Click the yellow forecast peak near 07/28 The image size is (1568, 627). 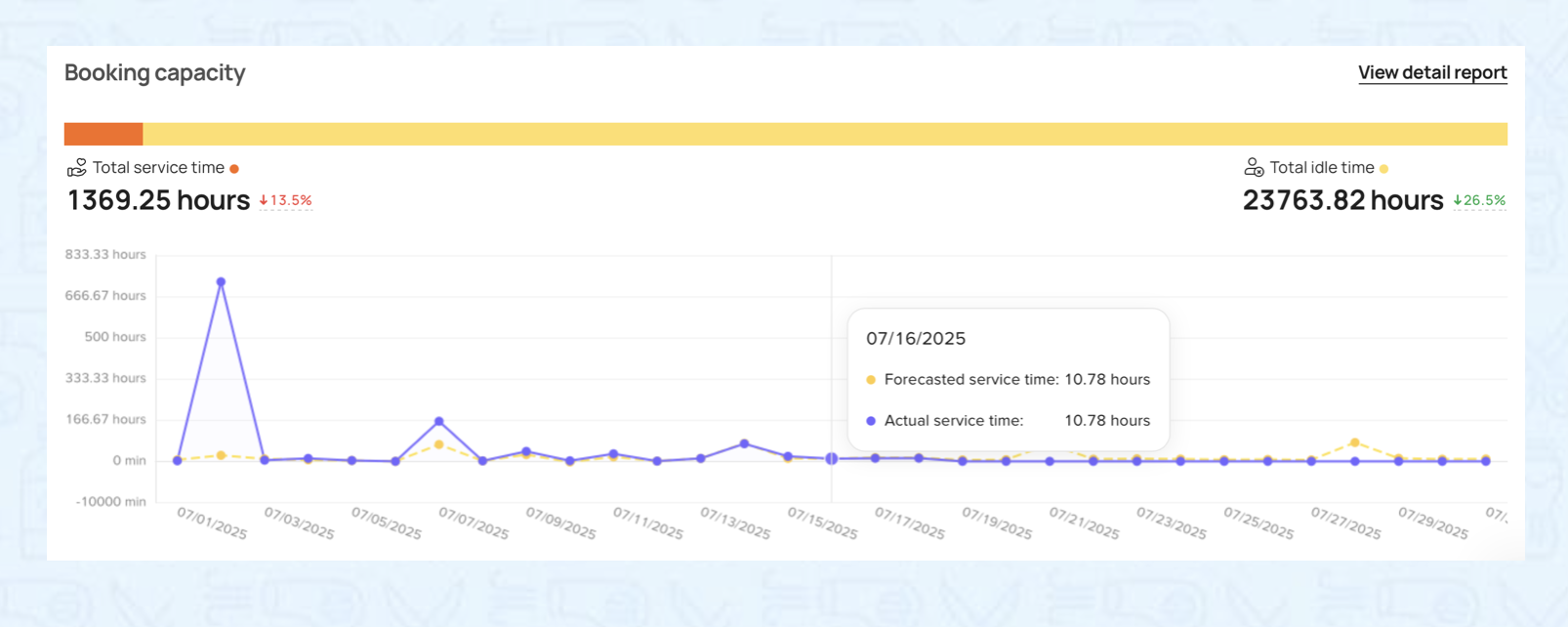pyautogui.click(x=1354, y=443)
